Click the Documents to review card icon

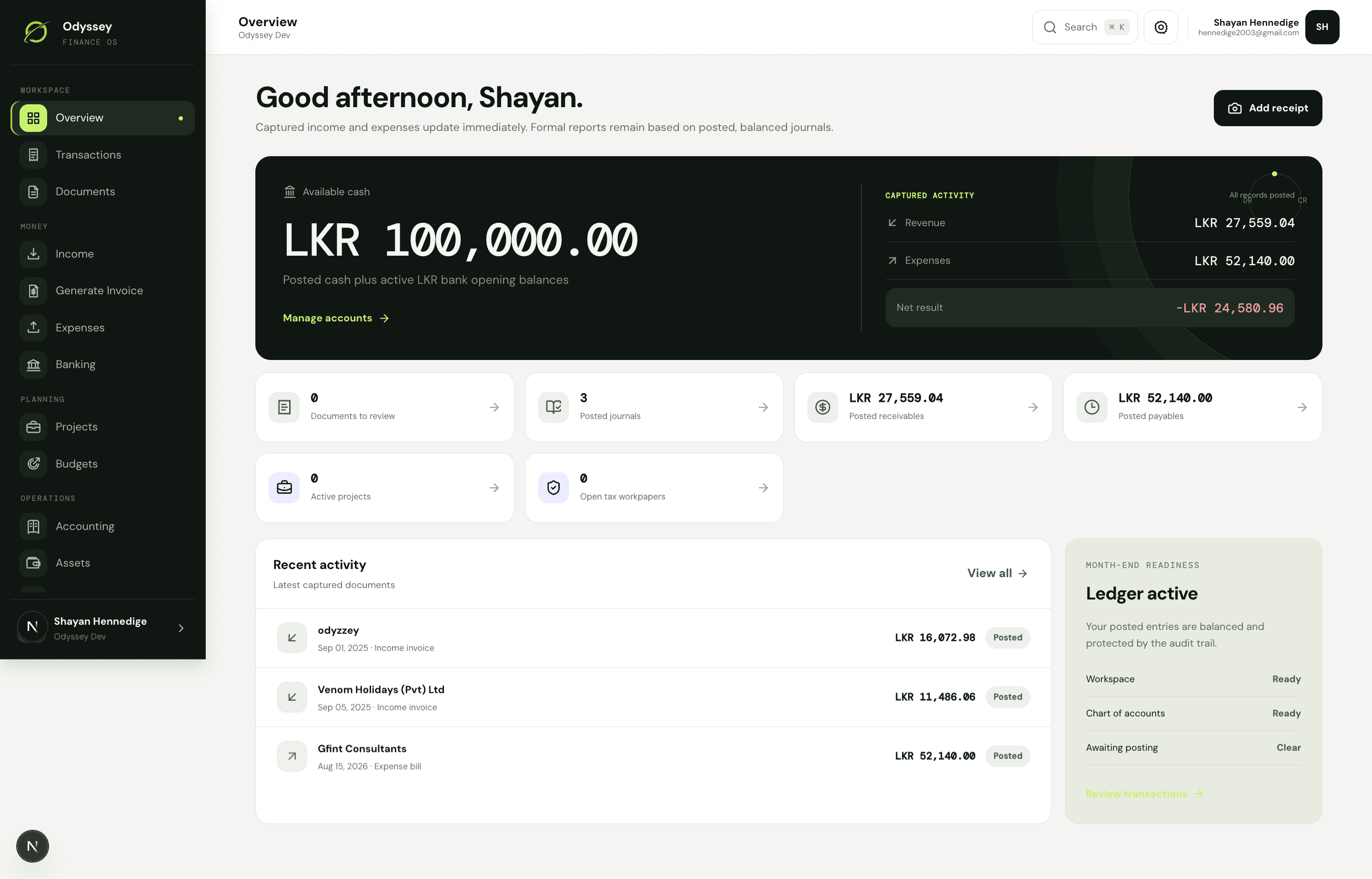(284, 407)
